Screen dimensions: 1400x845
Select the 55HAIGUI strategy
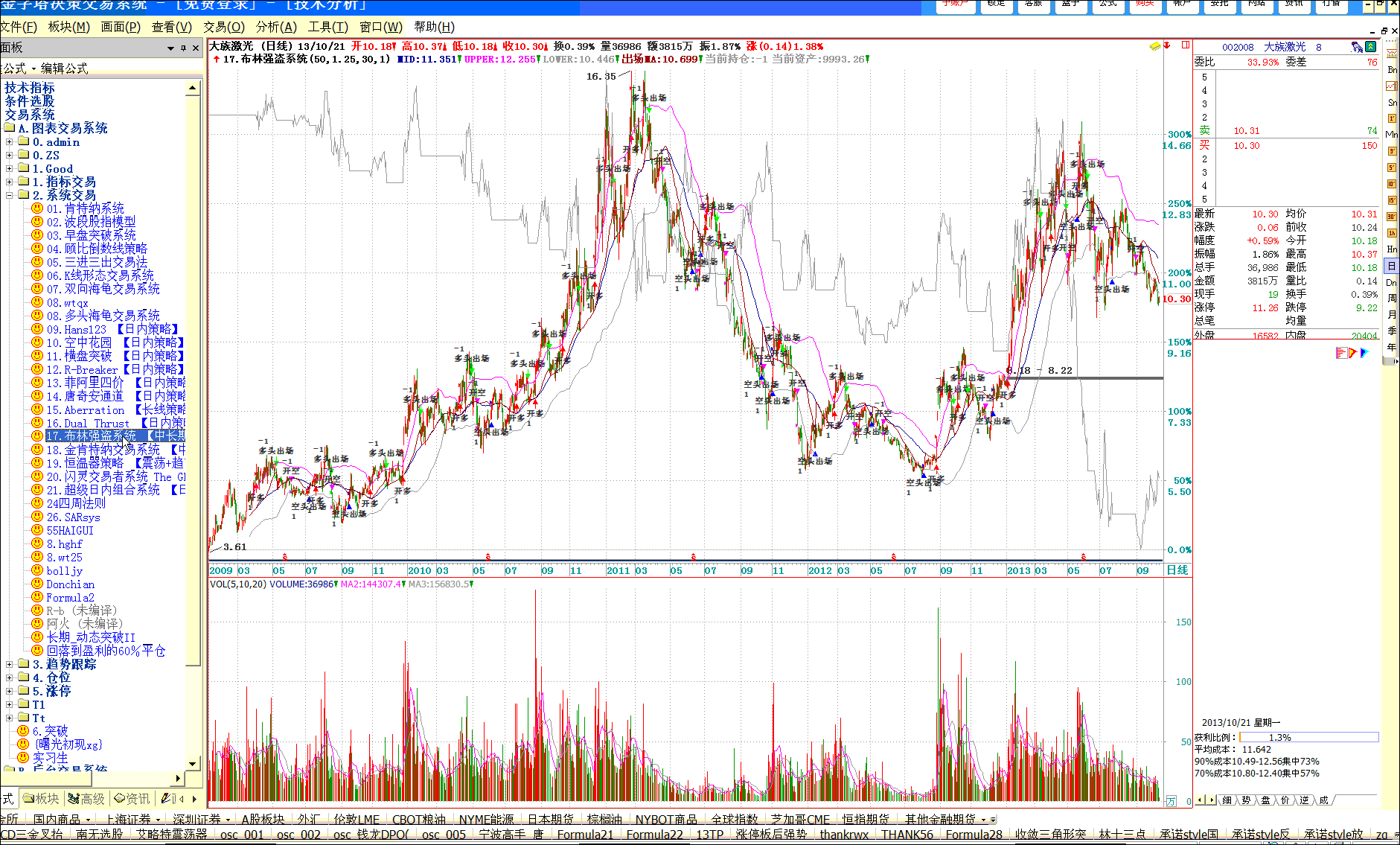pos(70,530)
